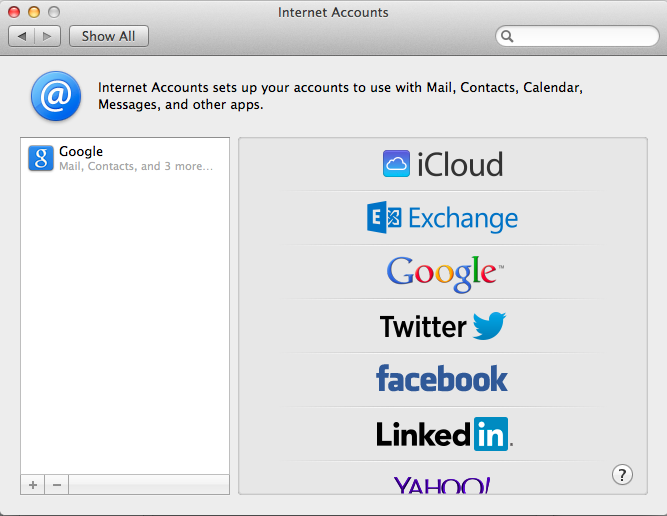Click the magnifier icon in search
Screen dimensions: 667x516
[x=507, y=36]
